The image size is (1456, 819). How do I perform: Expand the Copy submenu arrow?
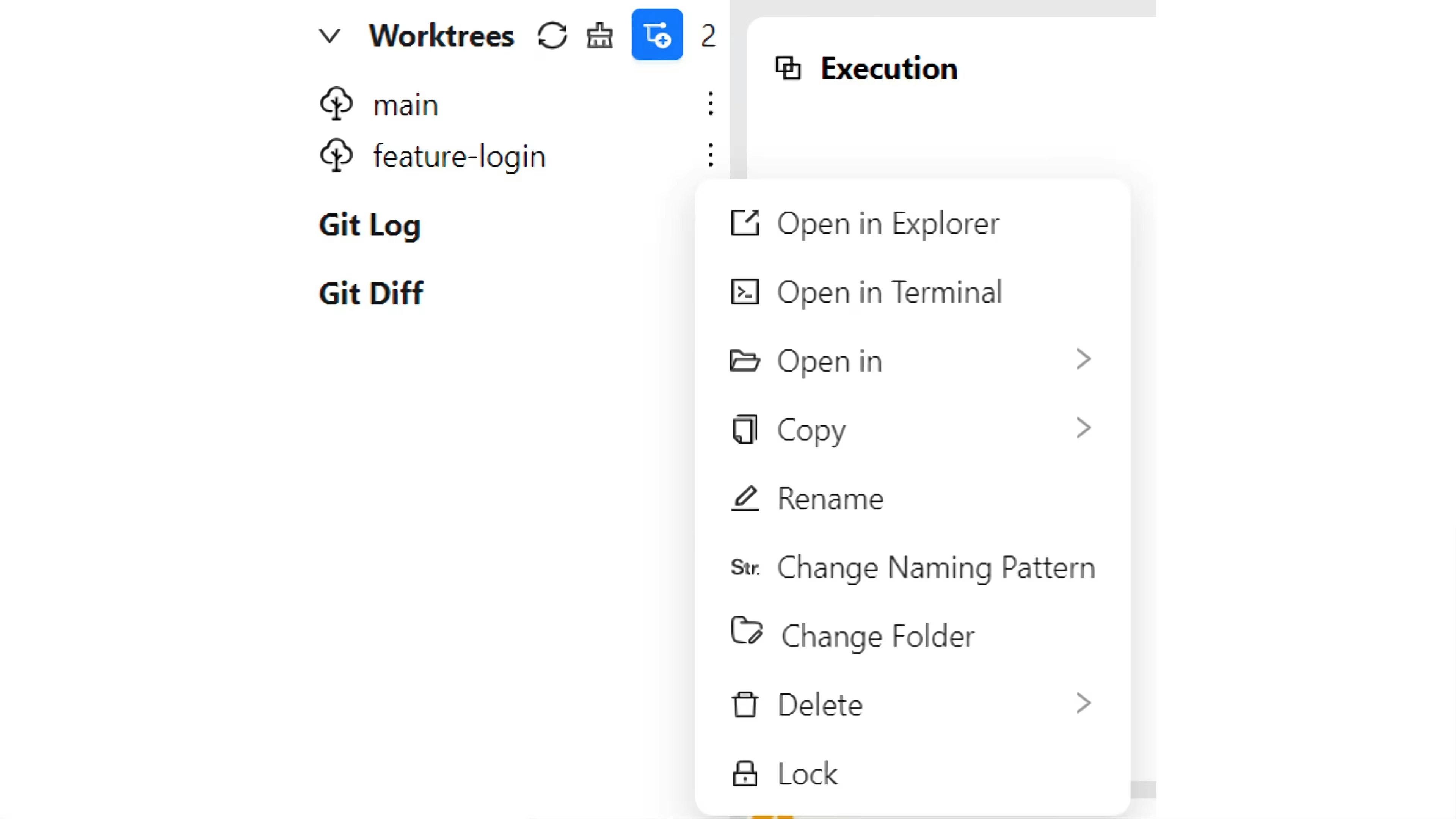tap(1083, 428)
